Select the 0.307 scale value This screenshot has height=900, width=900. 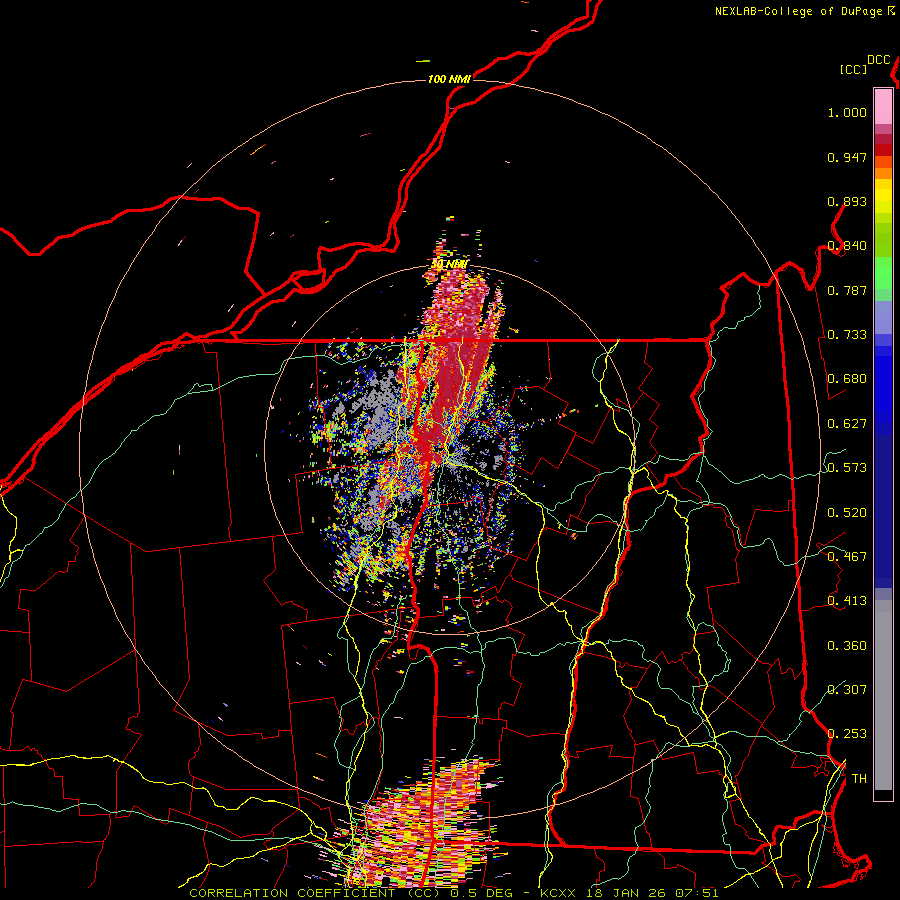tap(847, 689)
